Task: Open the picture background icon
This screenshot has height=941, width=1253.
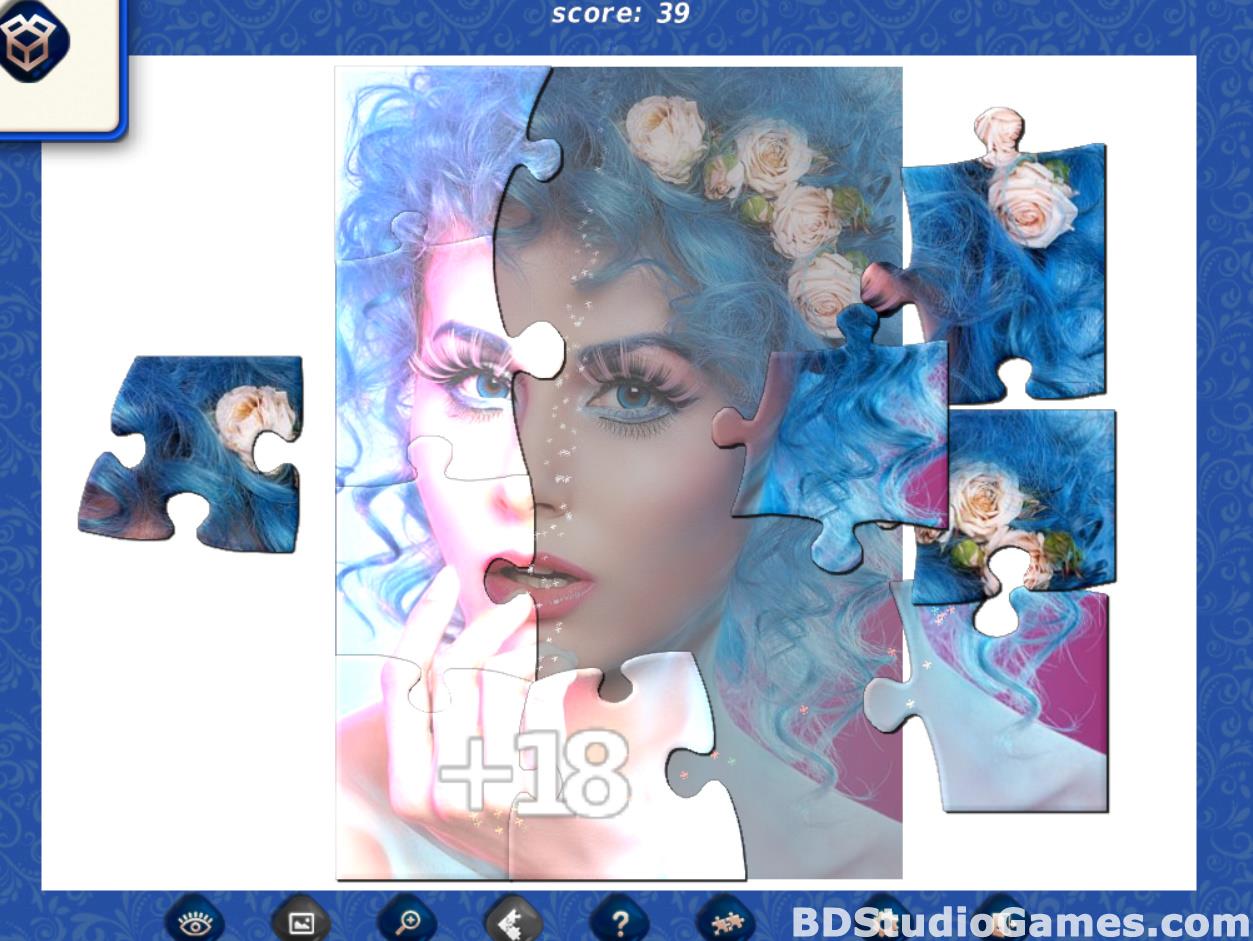Action: 301,921
